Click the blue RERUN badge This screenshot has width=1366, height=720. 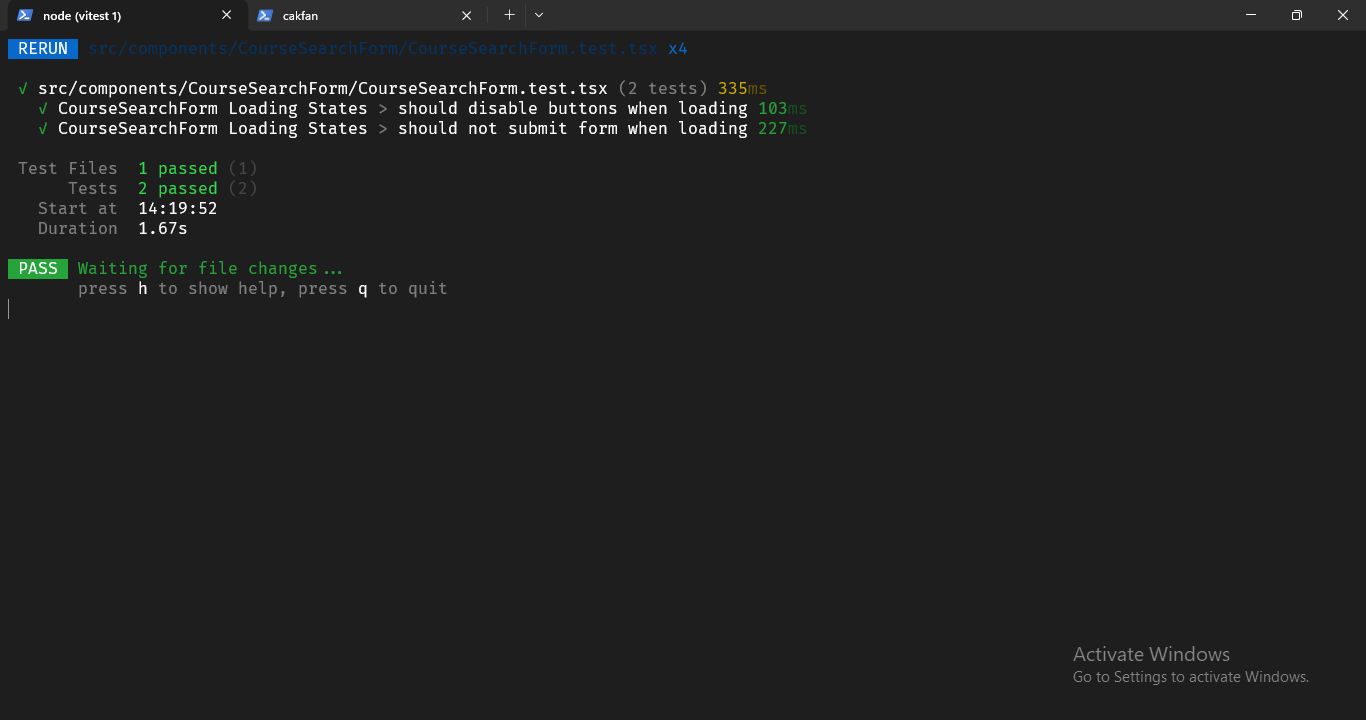click(x=42, y=48)
